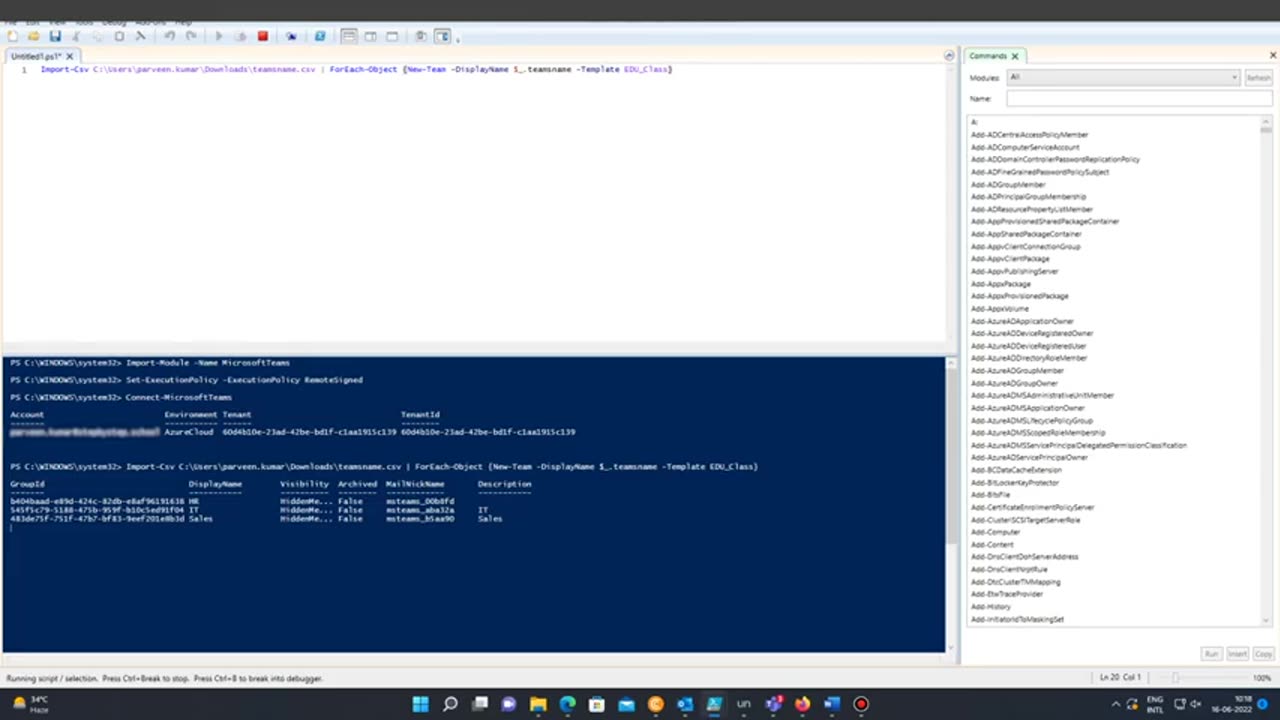The height and width of the screenshot is (720, 1280).
Task: Open Word from taskbar
Action: coord(832,704)
